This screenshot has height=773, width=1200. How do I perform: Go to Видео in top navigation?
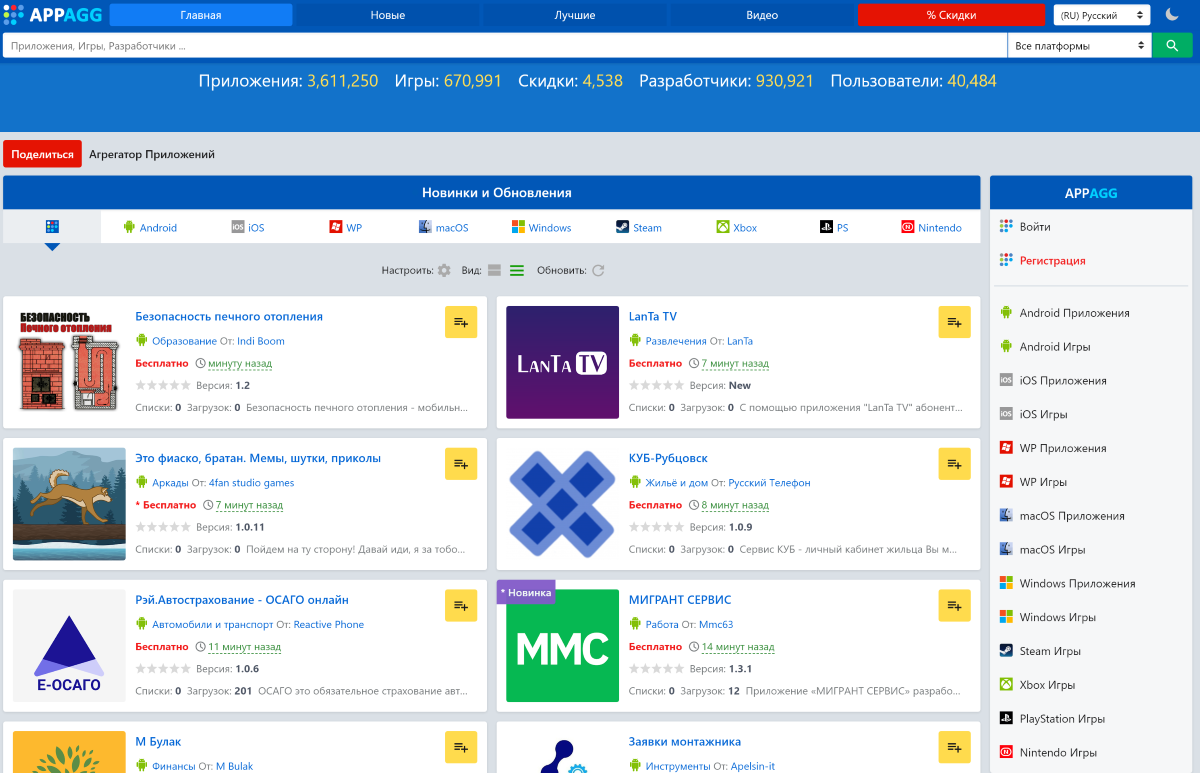[x=762, y=15]
